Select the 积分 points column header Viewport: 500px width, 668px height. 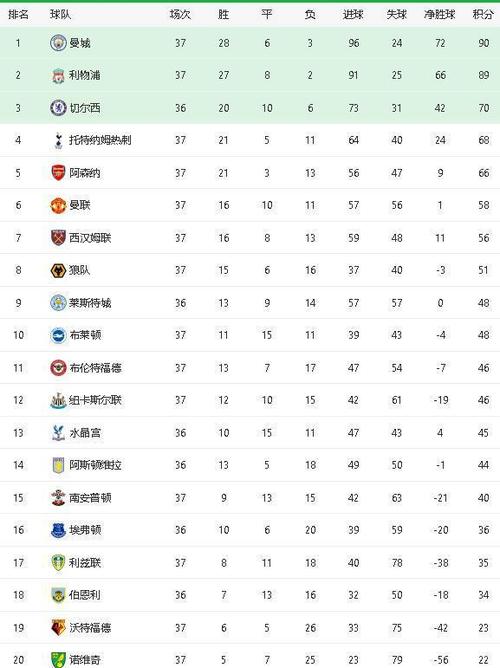pyautogui.click(x=483, y=14)
